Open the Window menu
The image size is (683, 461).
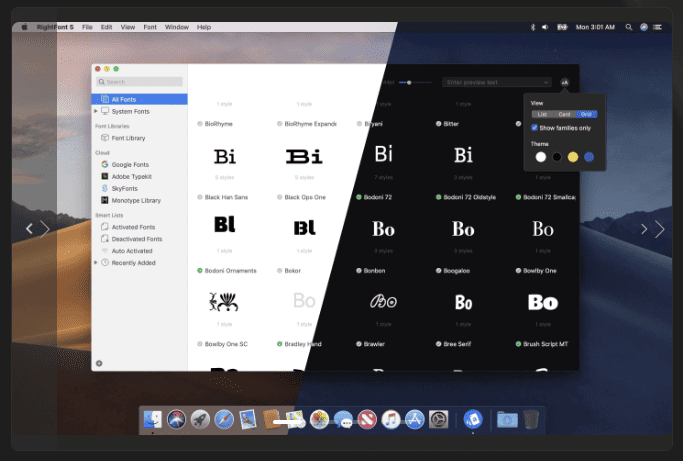pos(176,27)
